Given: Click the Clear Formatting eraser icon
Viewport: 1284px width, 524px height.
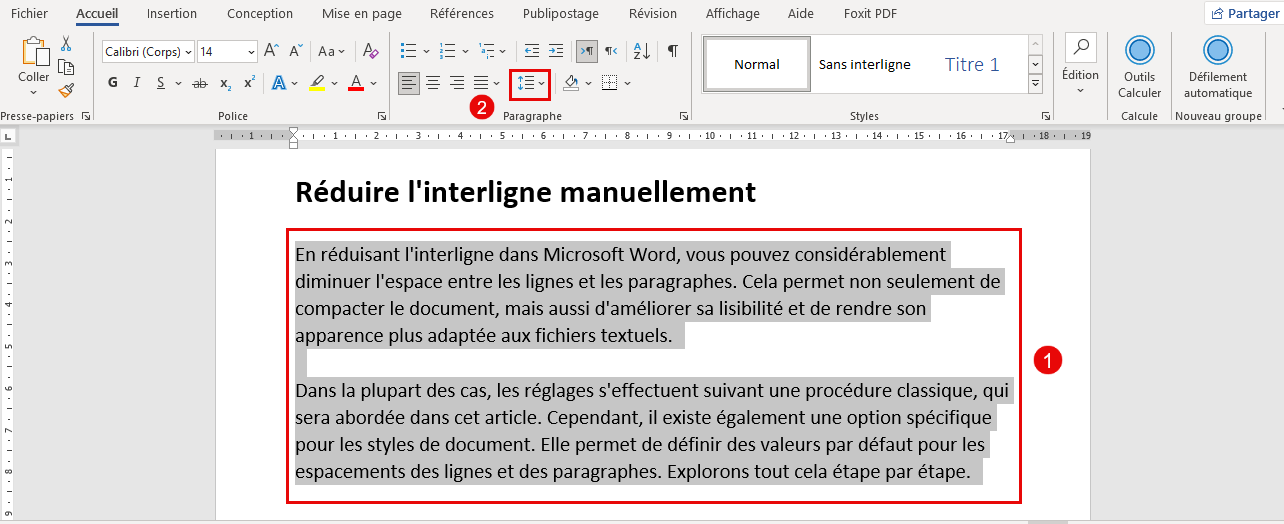Looking at the screenshot, I should point(370,51).
